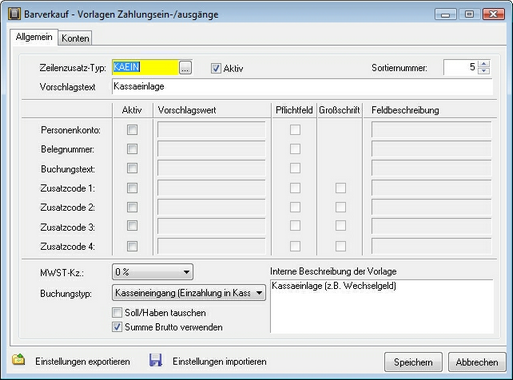Click the Einstellungen exportieren folder icon
The image size is (513, 380).
point(19,360)
